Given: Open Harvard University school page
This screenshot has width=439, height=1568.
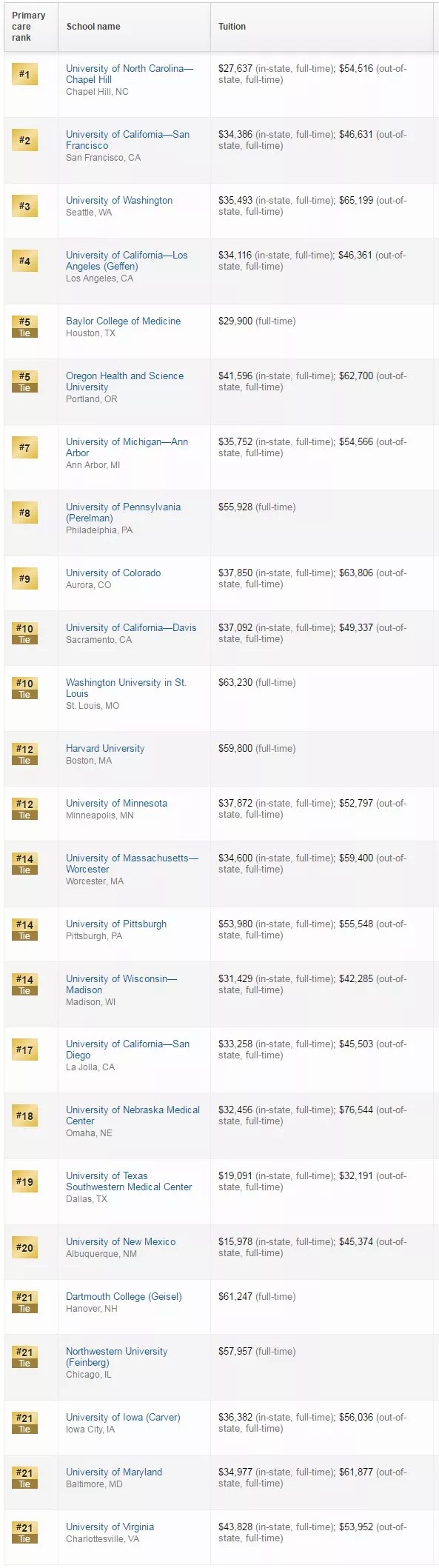Looking at the screenshot, I should [x=105, y=748].
